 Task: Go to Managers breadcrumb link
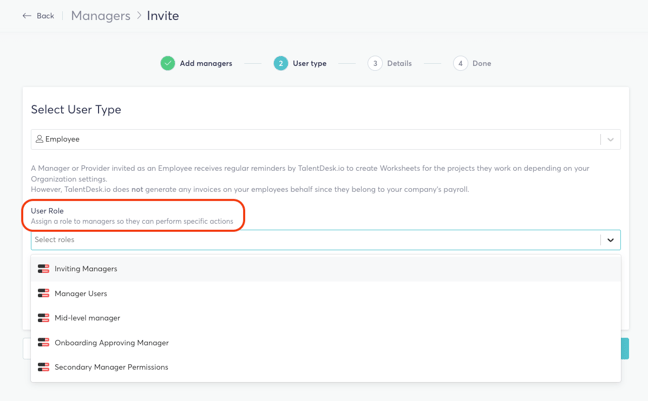[x=100, y=16]
